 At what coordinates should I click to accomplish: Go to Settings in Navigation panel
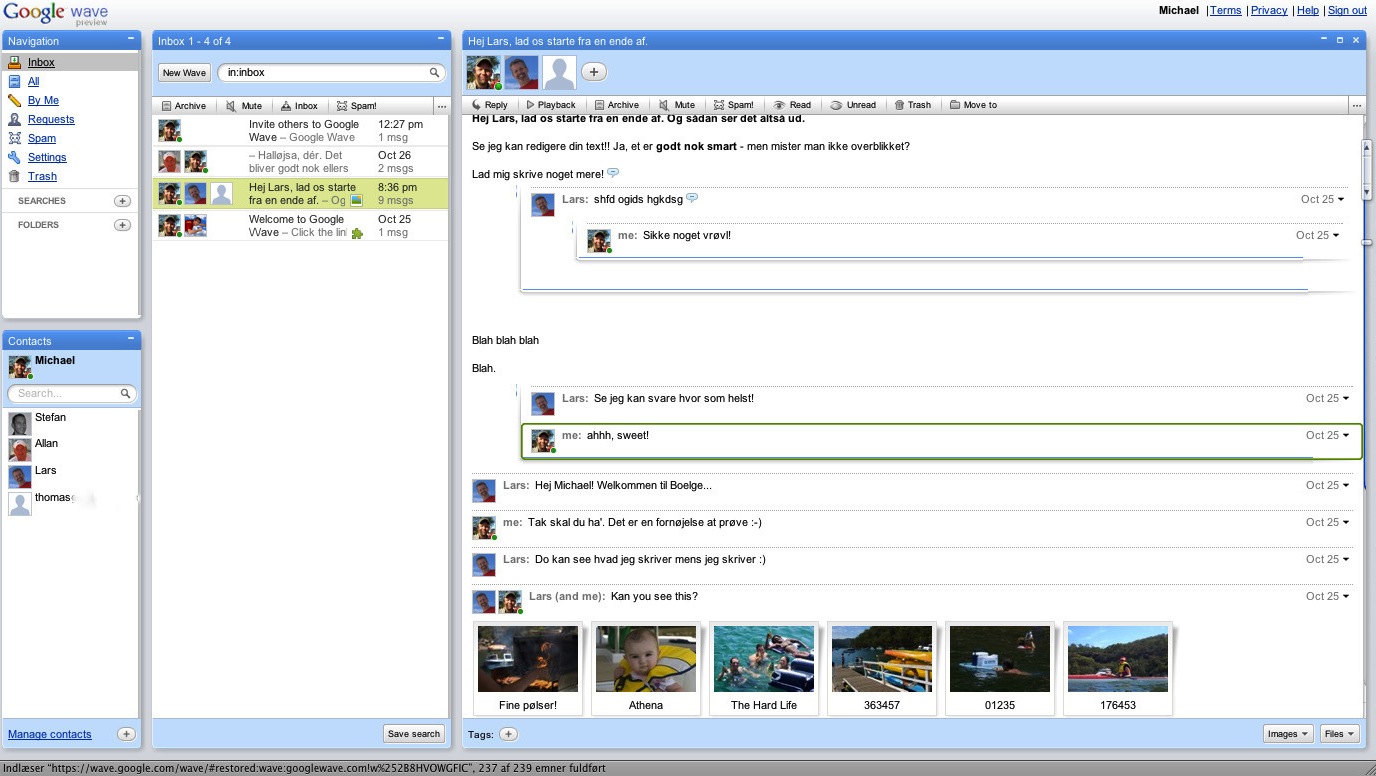click(47, 157)
